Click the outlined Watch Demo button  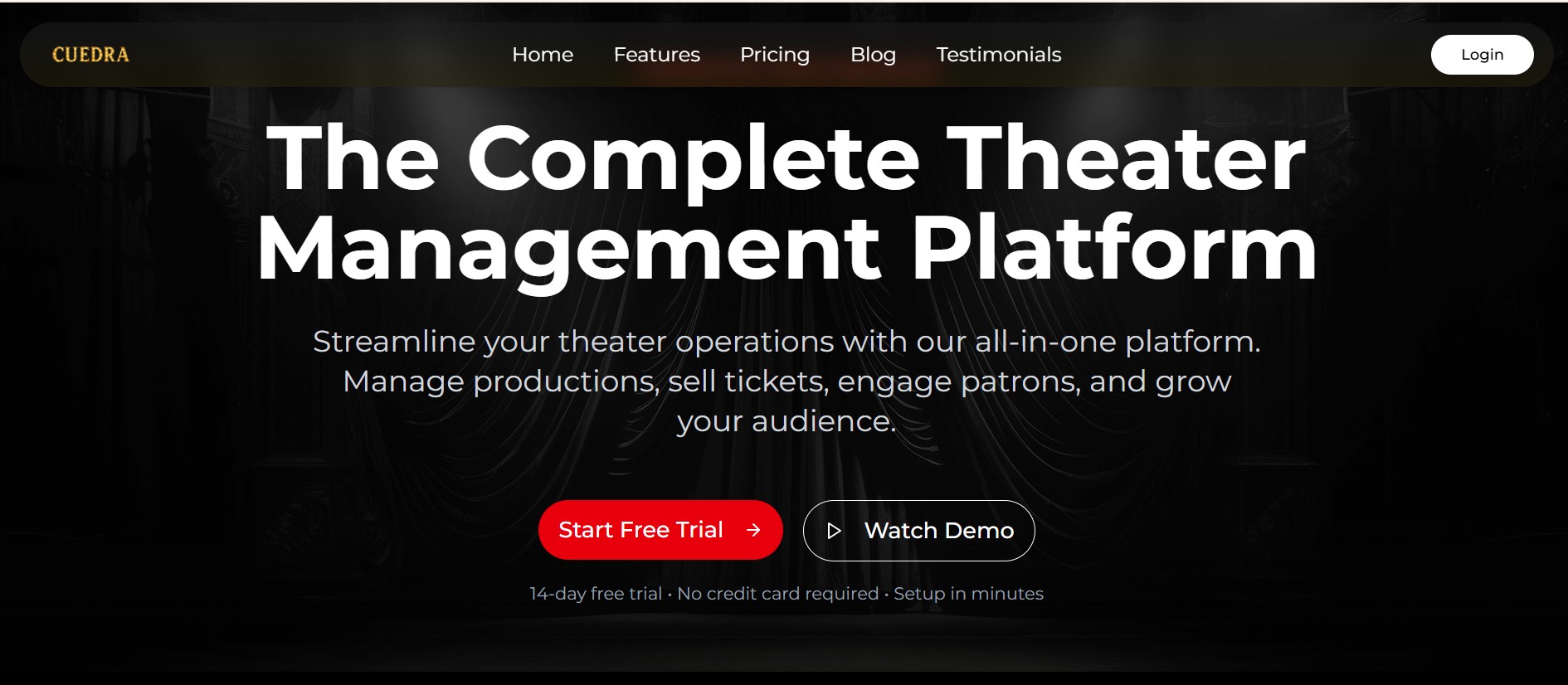918,531
